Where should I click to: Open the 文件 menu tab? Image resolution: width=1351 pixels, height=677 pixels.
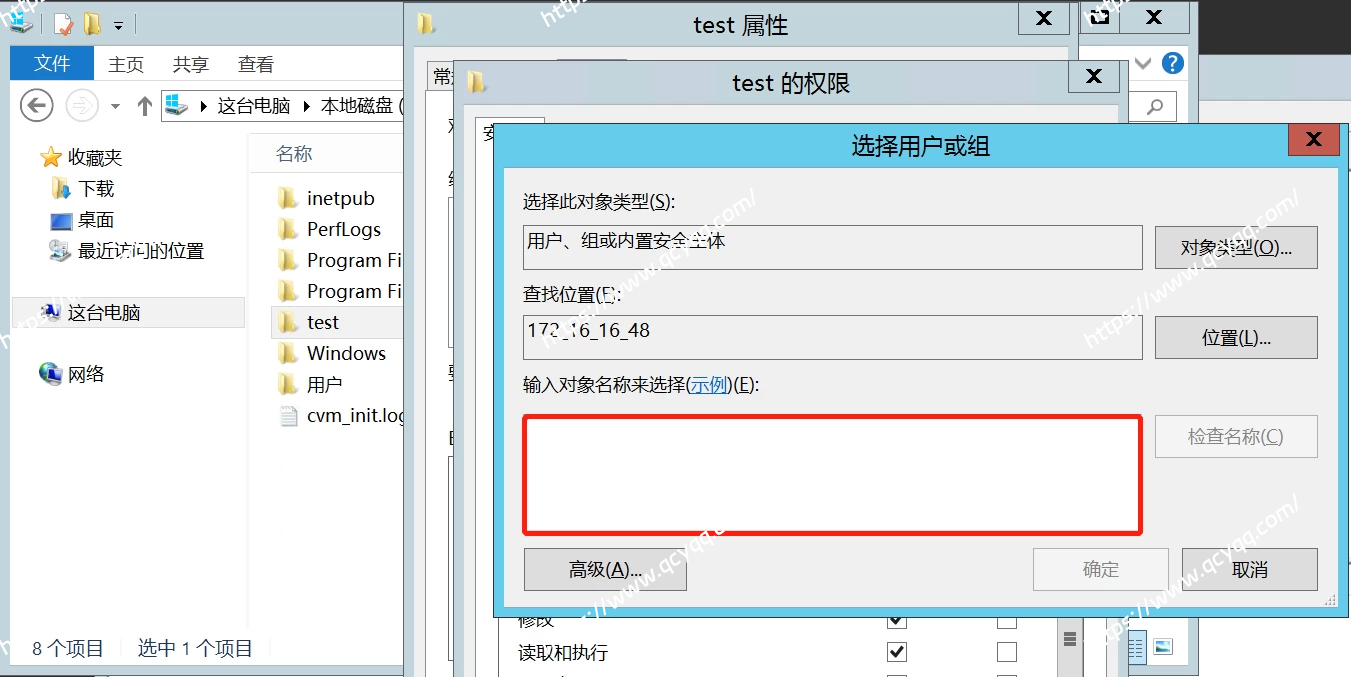coord(52,64)
